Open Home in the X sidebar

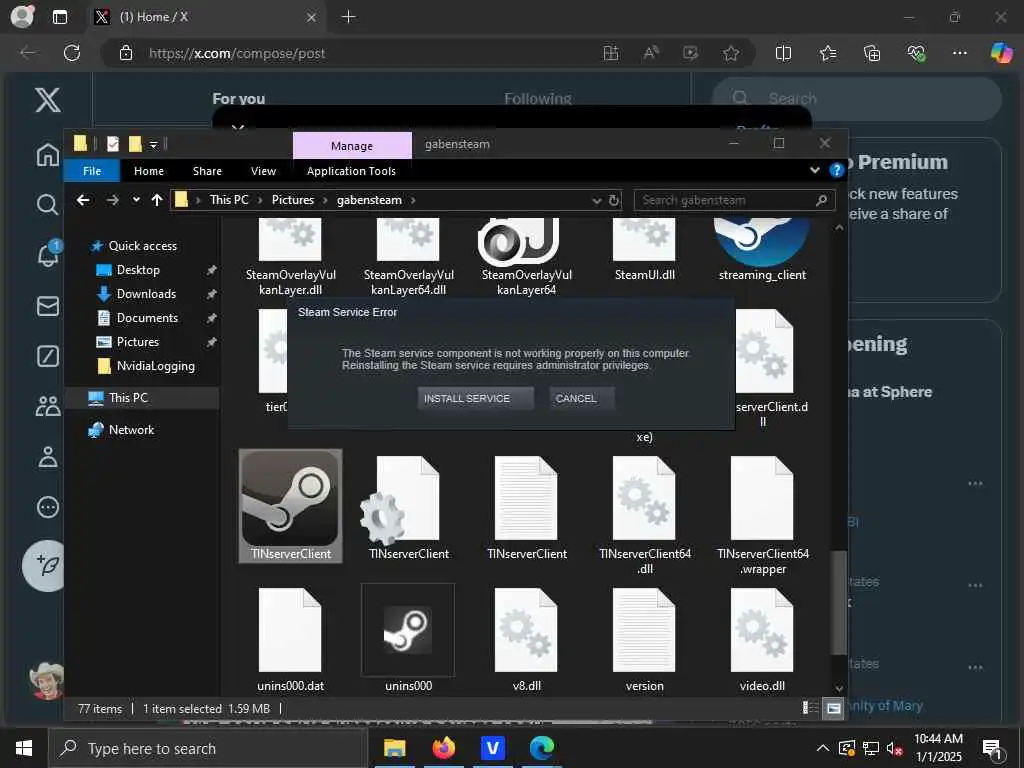[x=48, y=155]
